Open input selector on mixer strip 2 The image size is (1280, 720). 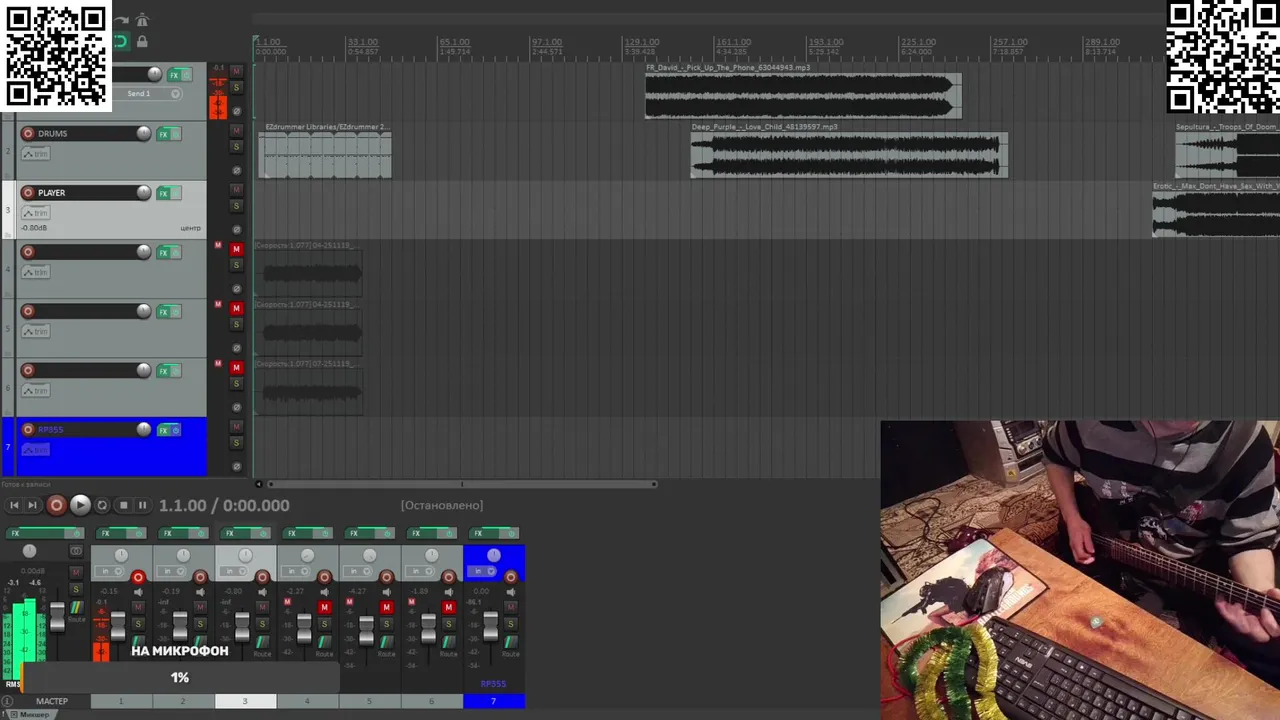[x=169, y=571]
